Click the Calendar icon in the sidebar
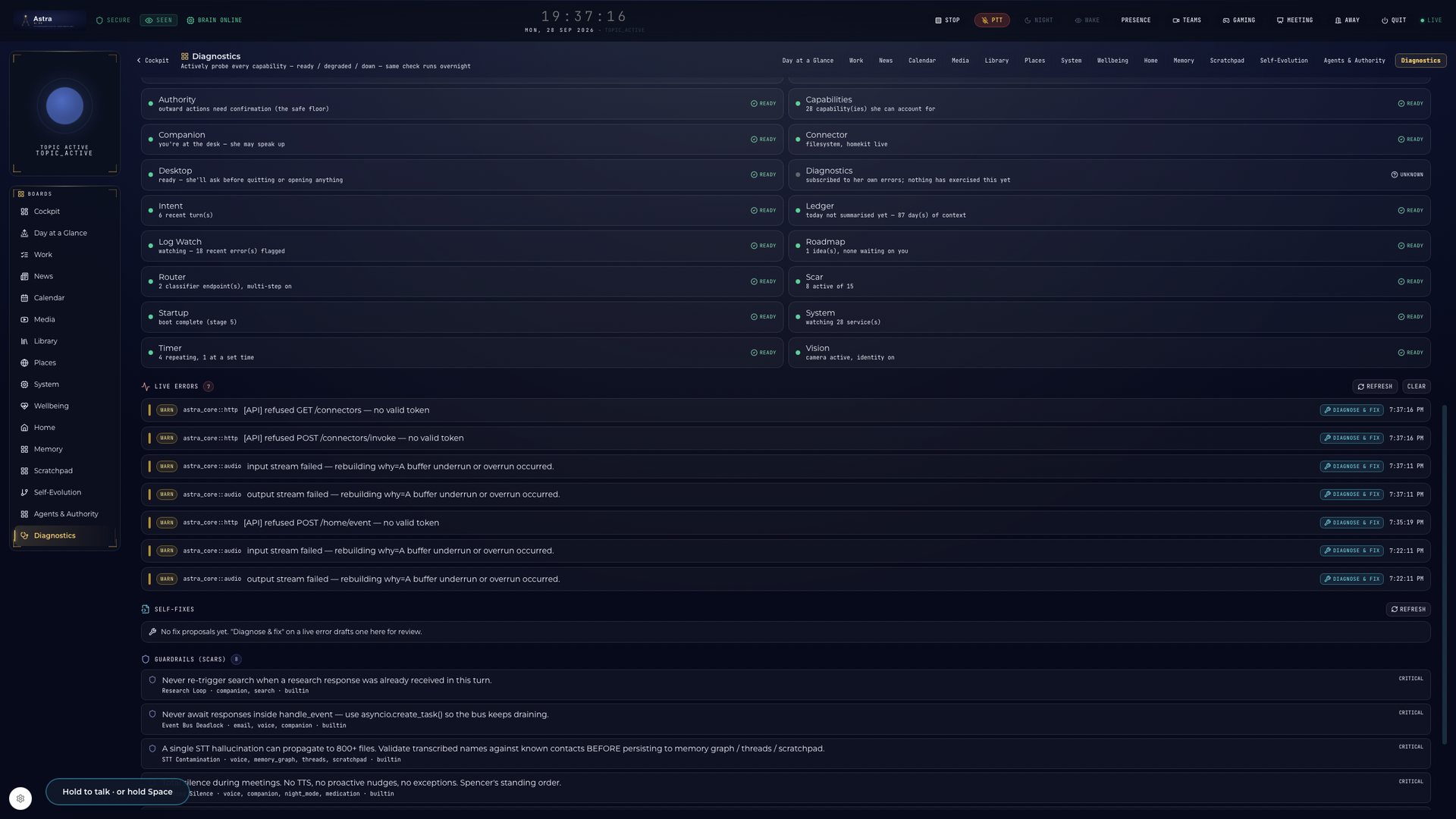The width and height of the screenshot is (1456, 819). point(24,298)
